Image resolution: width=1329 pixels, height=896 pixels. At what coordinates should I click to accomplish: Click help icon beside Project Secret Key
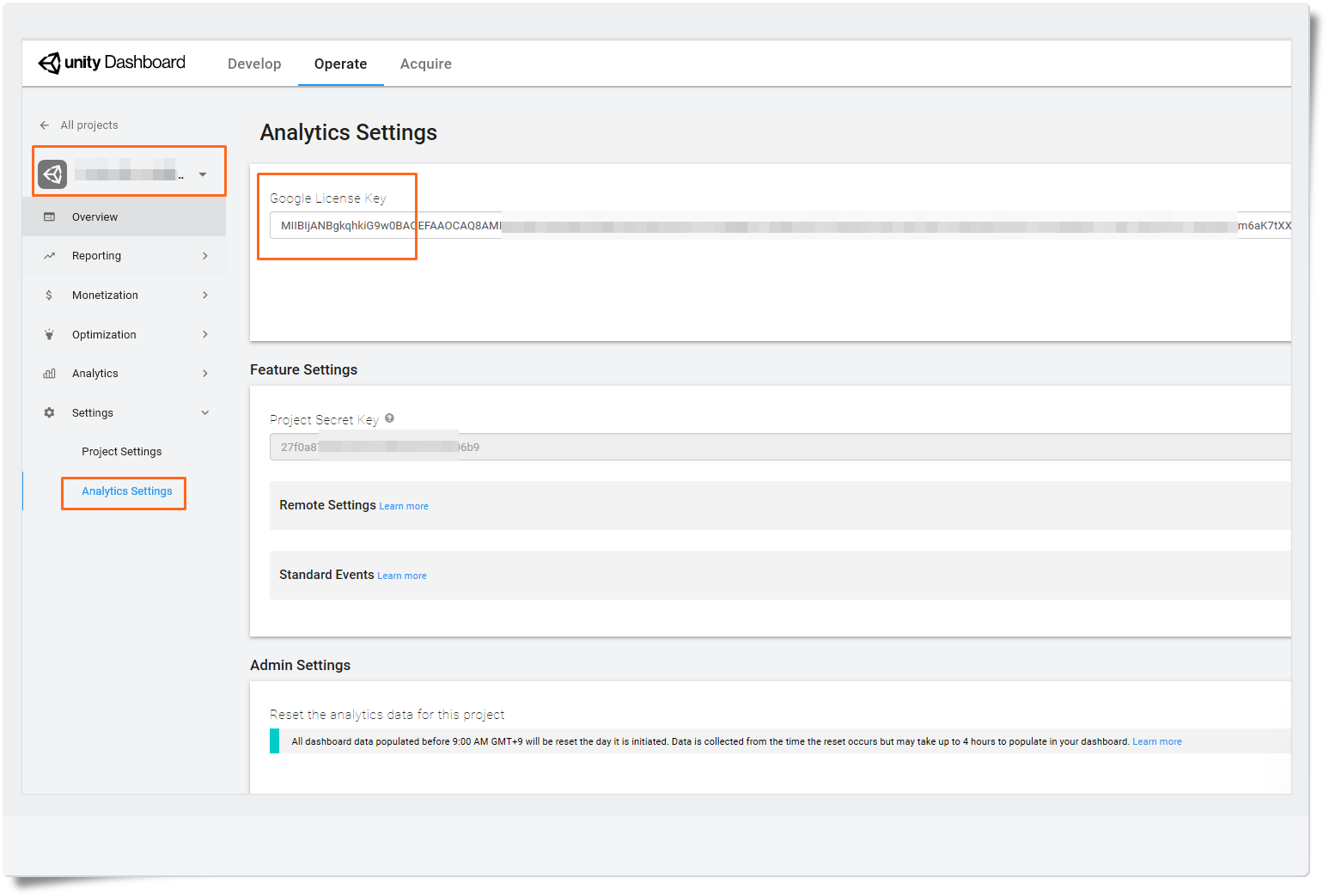[389, 418]
